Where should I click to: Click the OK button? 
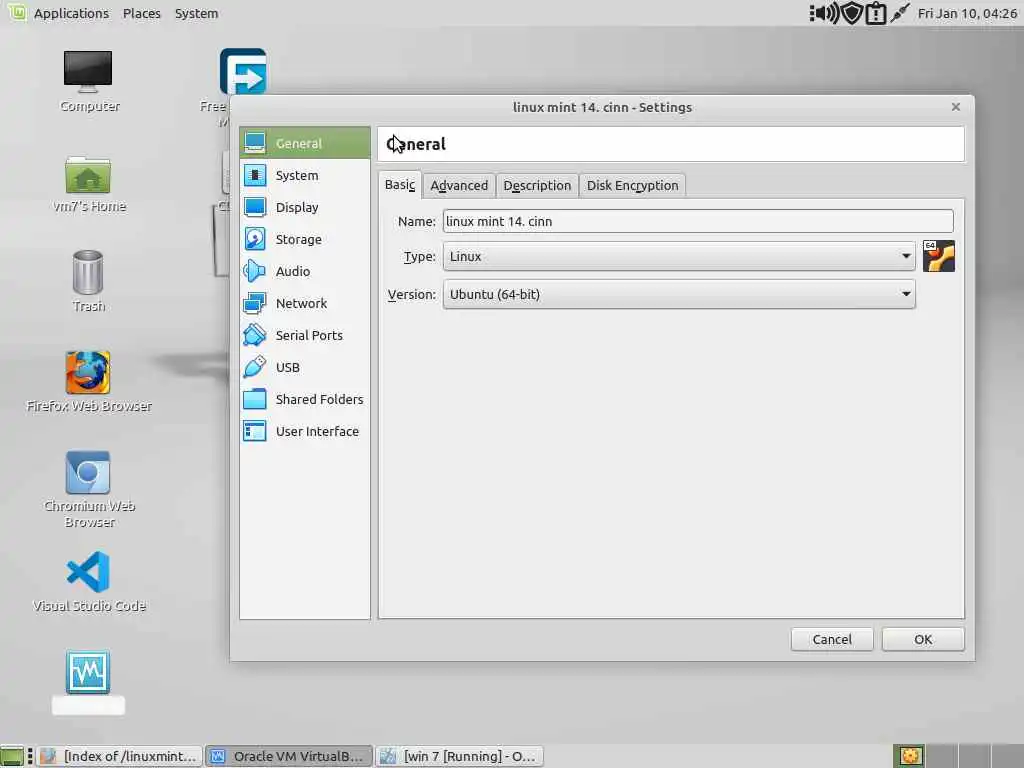(923, 639)
